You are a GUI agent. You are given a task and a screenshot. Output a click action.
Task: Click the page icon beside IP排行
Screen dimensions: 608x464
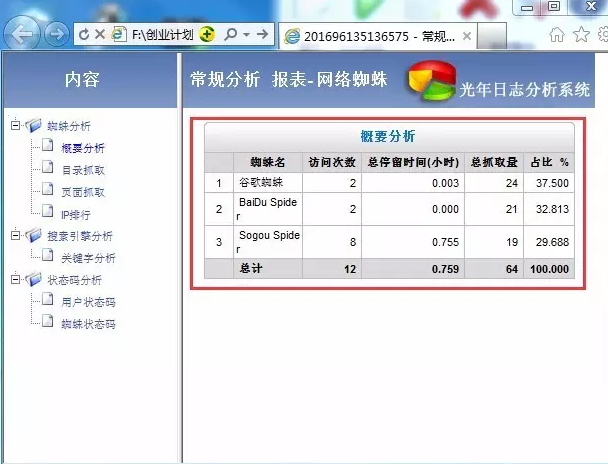(48, 211)
